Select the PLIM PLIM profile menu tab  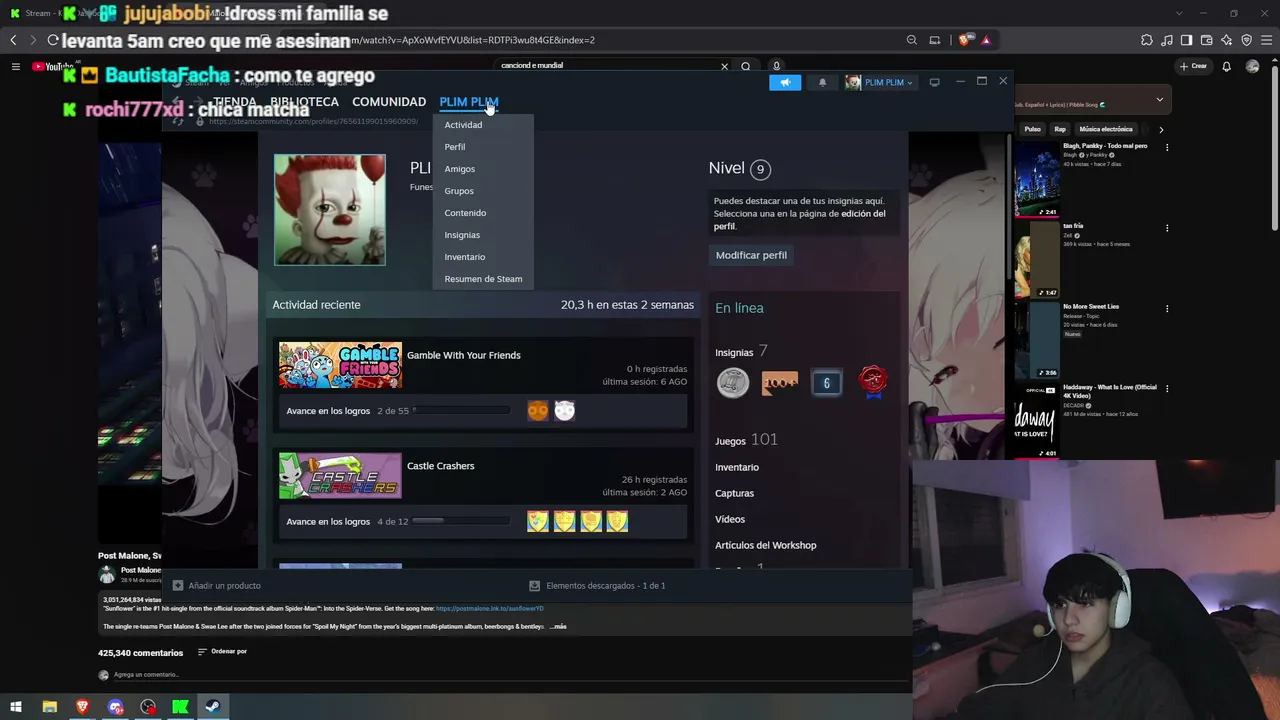[468, 102]
